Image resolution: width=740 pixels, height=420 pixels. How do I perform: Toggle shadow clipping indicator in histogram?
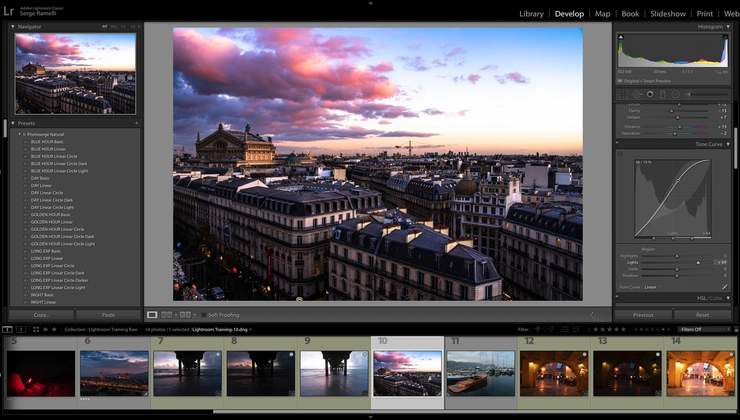pyautogui.click(x=621, y=37)
